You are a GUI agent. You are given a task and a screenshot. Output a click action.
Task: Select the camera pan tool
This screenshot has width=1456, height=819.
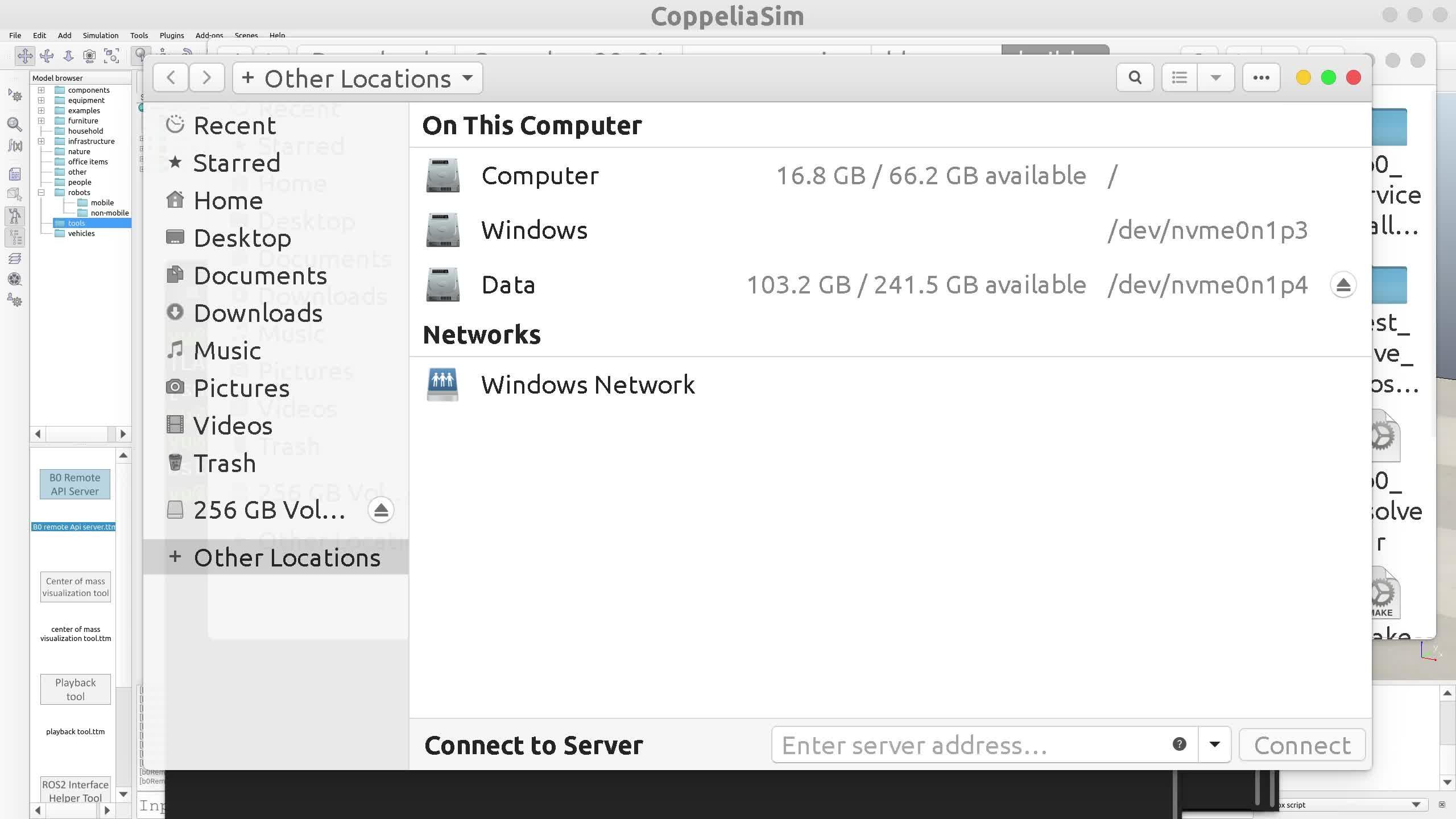pos(25,56)
